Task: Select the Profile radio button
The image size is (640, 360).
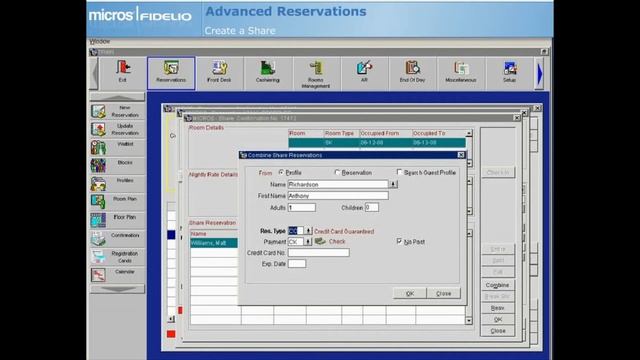Action: pyautogui.click(x=281, y=173)
